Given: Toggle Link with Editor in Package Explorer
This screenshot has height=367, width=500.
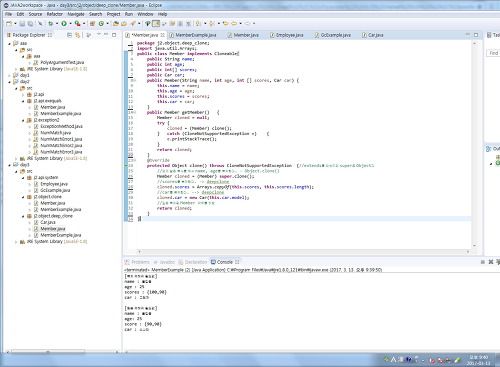Looking at the screenshot, I should [77, 35].
